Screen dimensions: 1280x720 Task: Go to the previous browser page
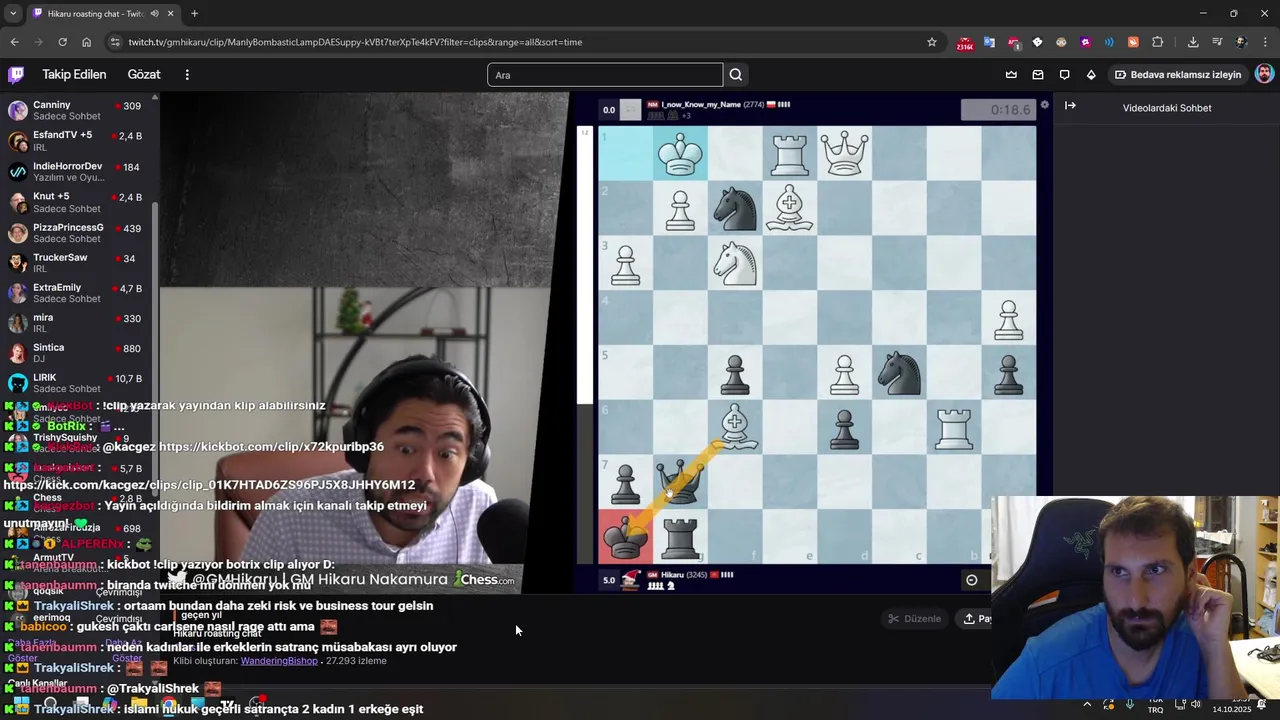click(14, 42)
